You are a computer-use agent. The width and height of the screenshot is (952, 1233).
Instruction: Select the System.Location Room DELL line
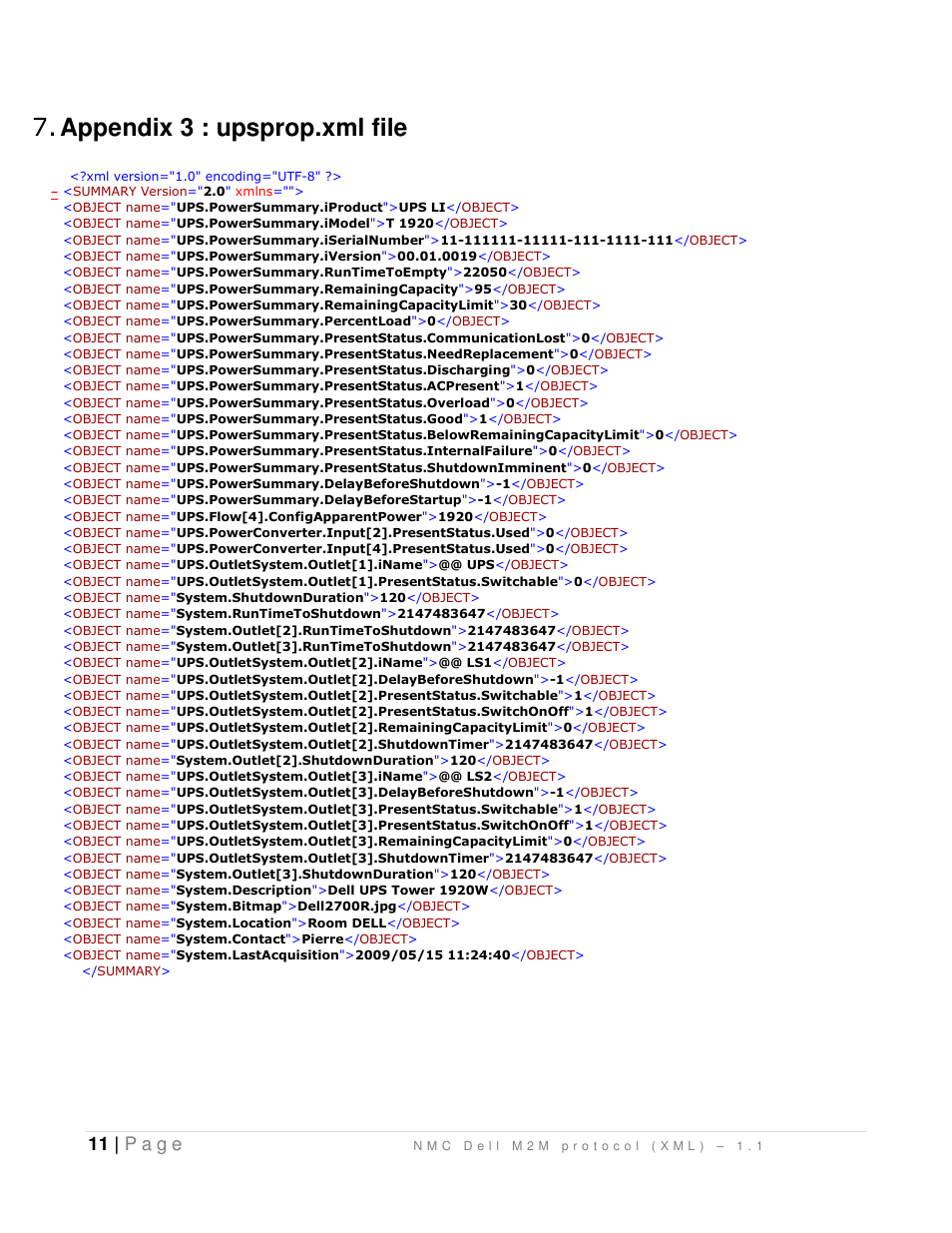pos(261,924)
